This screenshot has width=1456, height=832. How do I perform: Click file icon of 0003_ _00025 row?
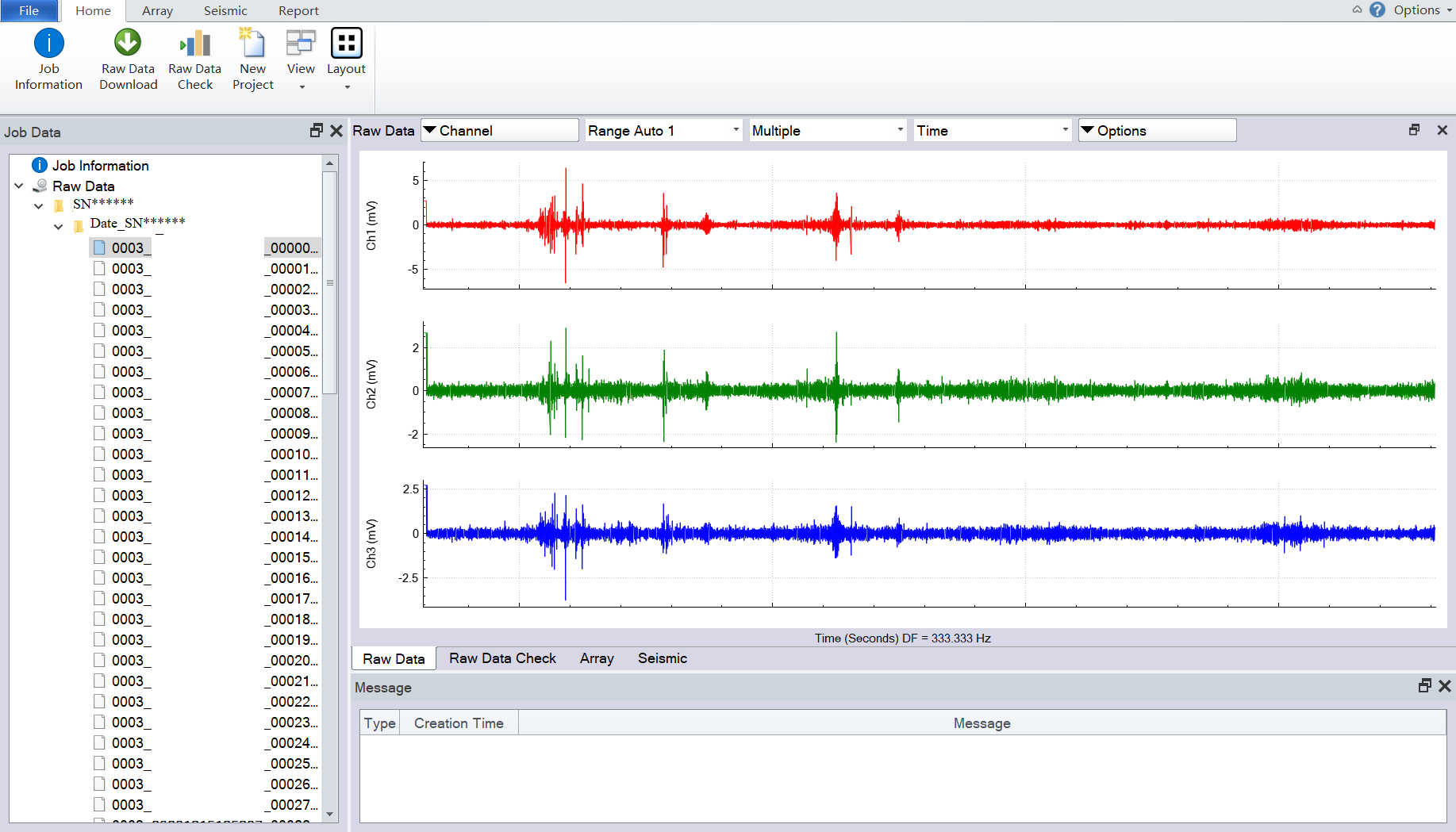pos(99,763)
